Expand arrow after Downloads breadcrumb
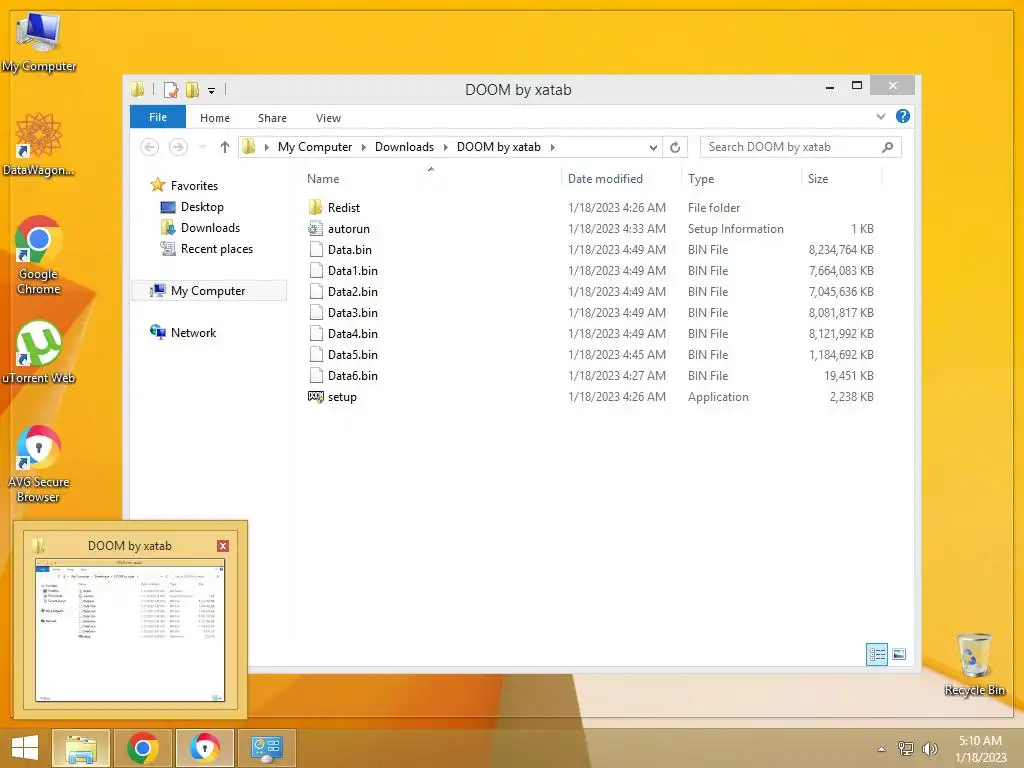Image resolution: width=1024 pixels, height=768 pixels. 445,147
